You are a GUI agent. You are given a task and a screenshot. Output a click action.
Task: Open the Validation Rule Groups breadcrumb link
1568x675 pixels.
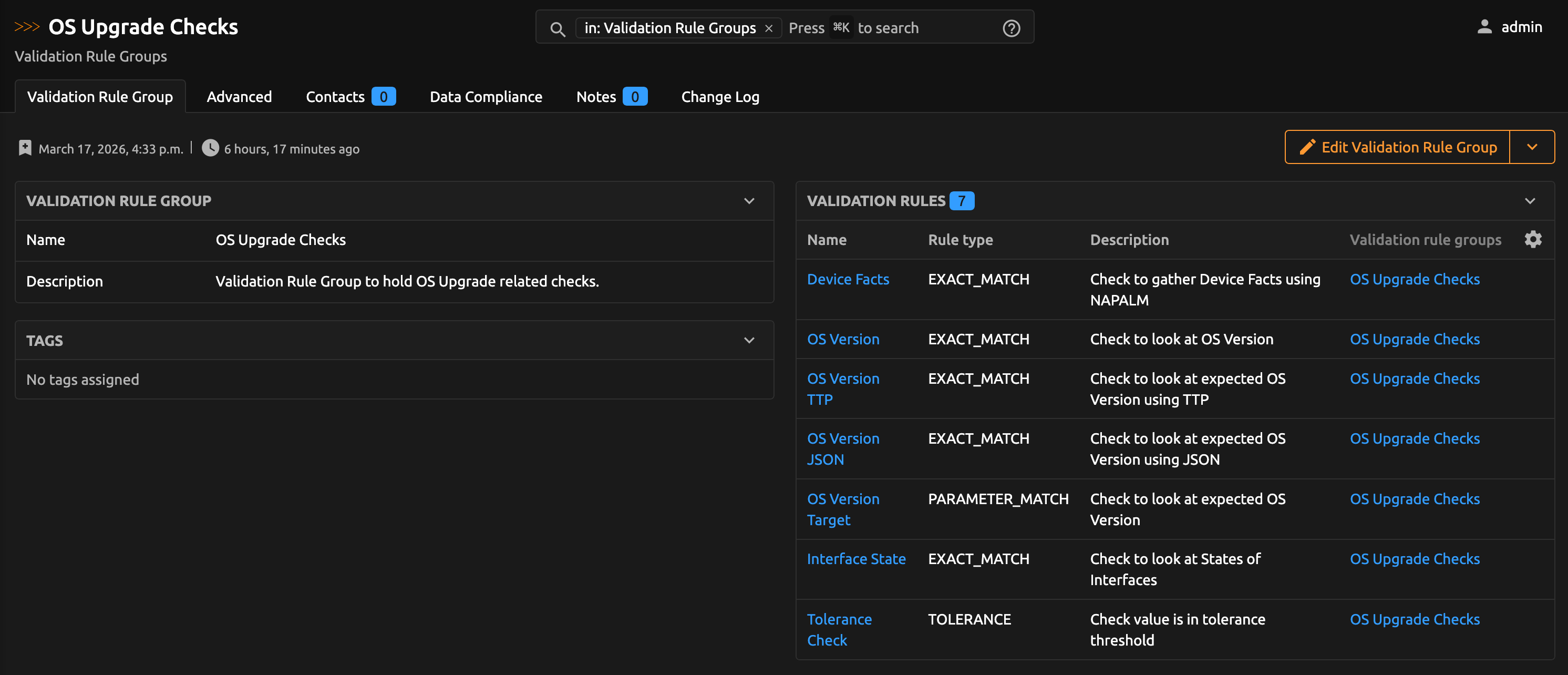[x=91, y=56]
